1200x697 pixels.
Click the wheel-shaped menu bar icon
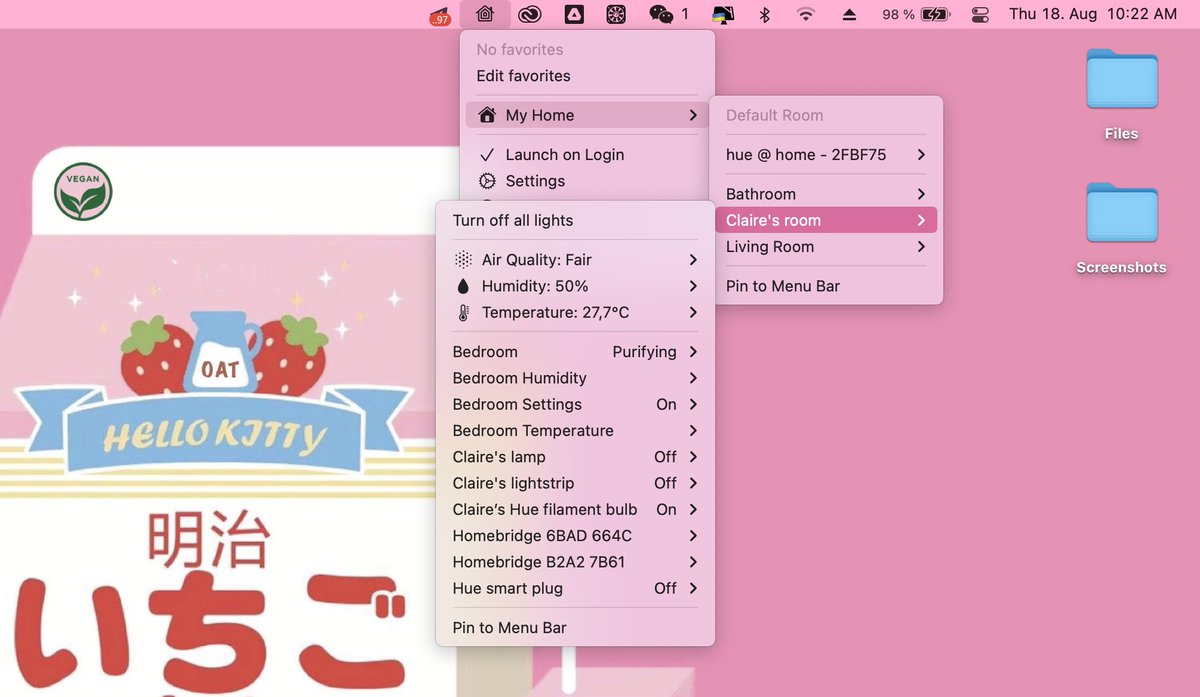617,14
